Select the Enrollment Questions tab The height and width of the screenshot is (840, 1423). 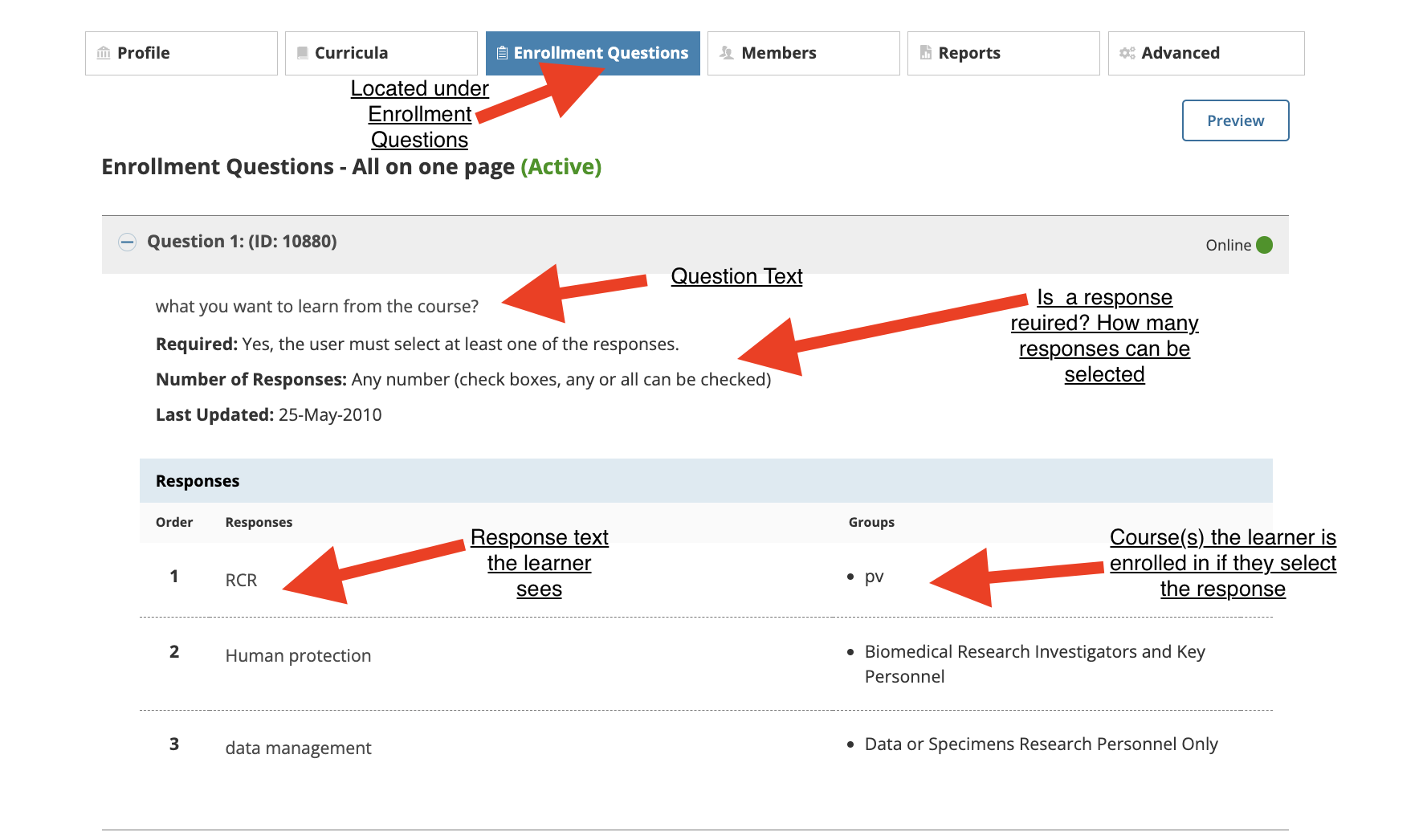(x=593, y=53)
